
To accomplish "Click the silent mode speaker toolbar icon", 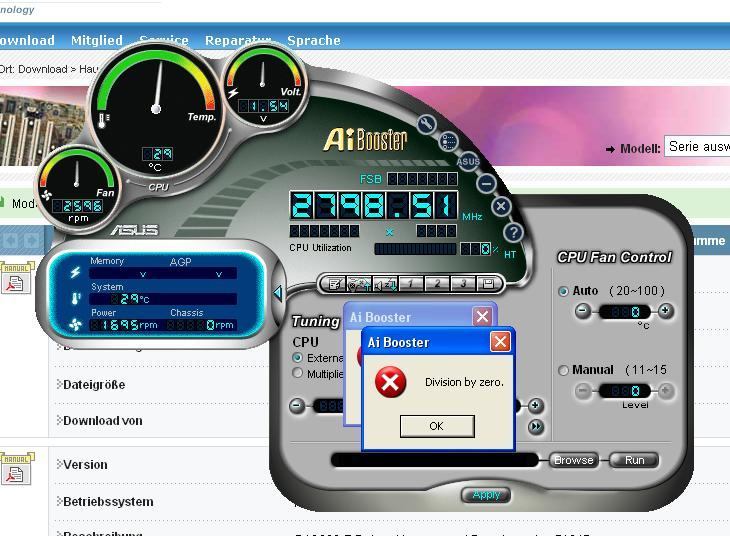I will (385, 284).
